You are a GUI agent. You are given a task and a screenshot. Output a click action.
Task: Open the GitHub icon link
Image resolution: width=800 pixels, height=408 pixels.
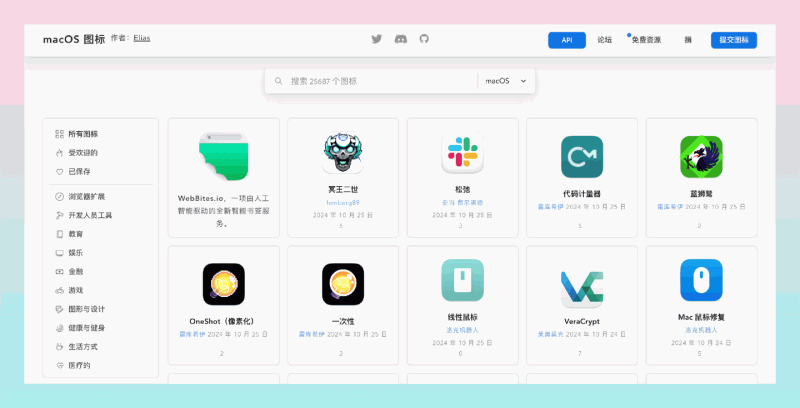[424, 39]
